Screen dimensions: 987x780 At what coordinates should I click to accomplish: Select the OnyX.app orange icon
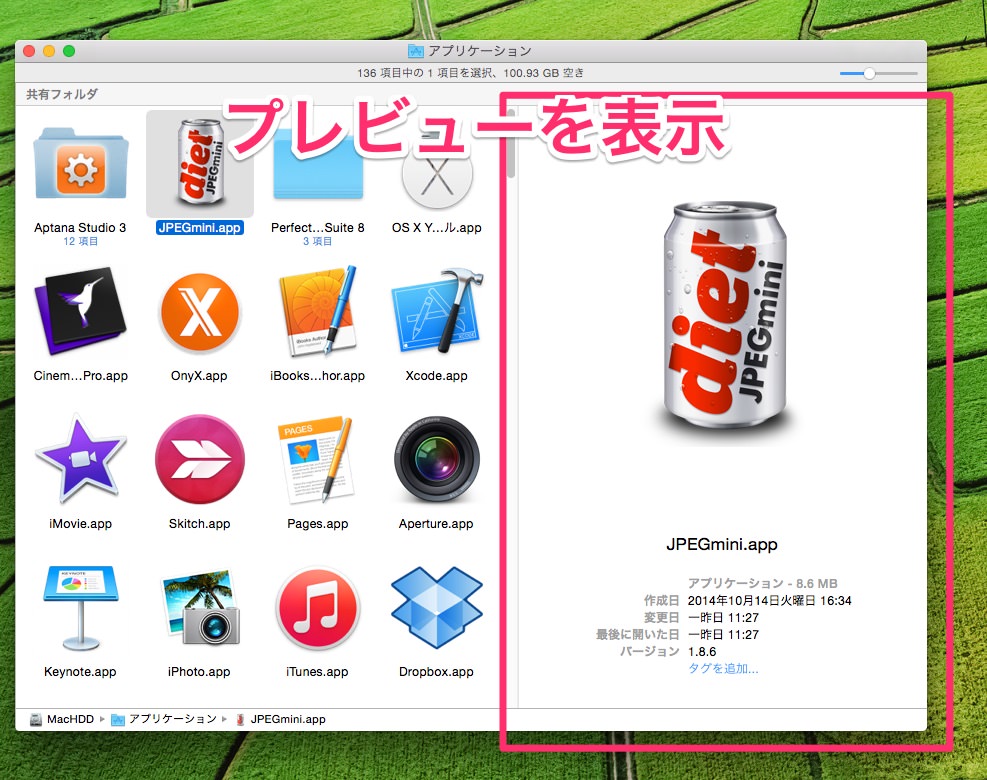[200, 312]
